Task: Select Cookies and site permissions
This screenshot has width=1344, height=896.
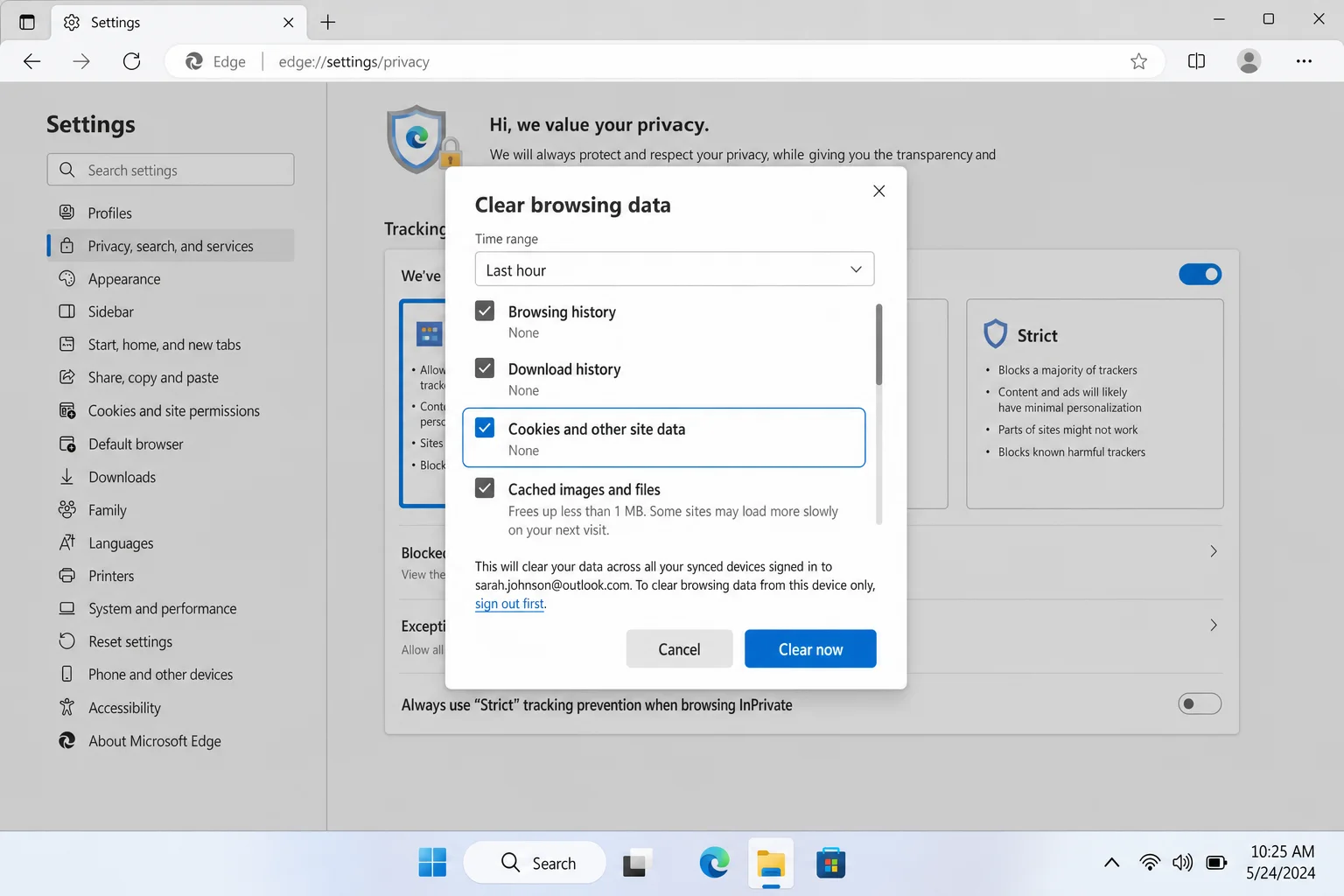Action: click(171, 411)
